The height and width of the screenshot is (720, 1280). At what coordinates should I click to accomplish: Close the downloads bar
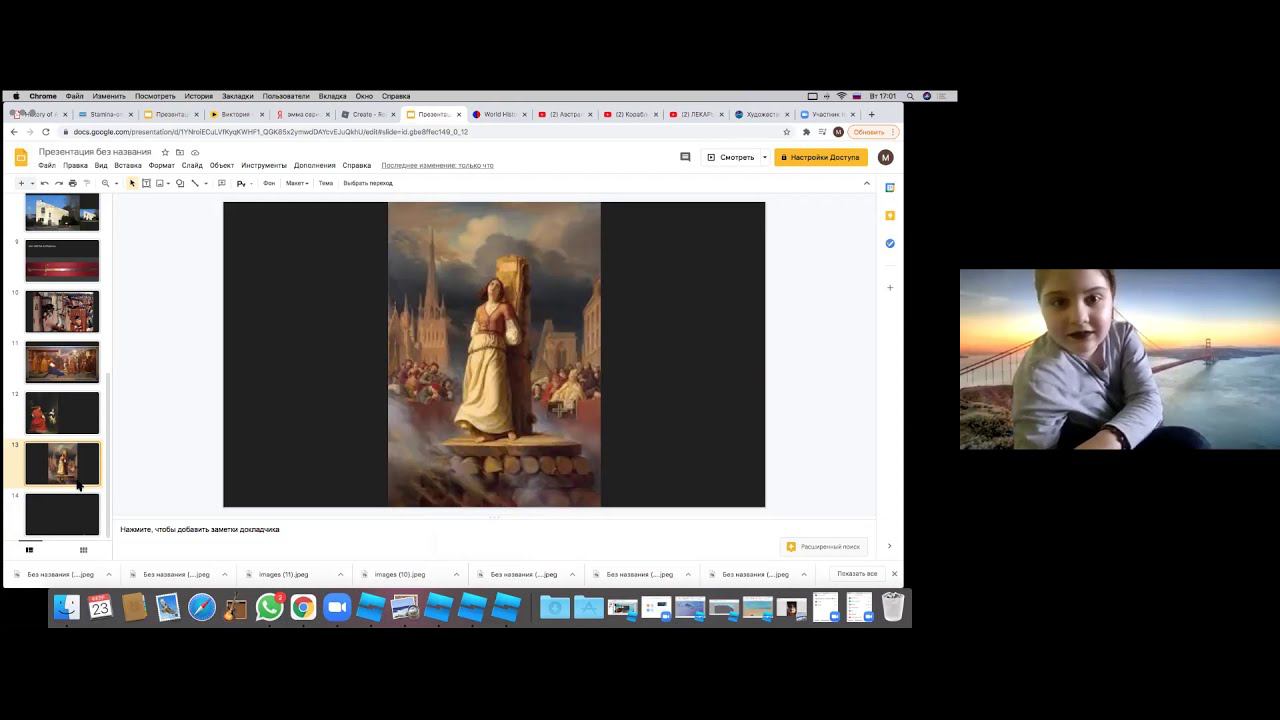tap(894, 574)
